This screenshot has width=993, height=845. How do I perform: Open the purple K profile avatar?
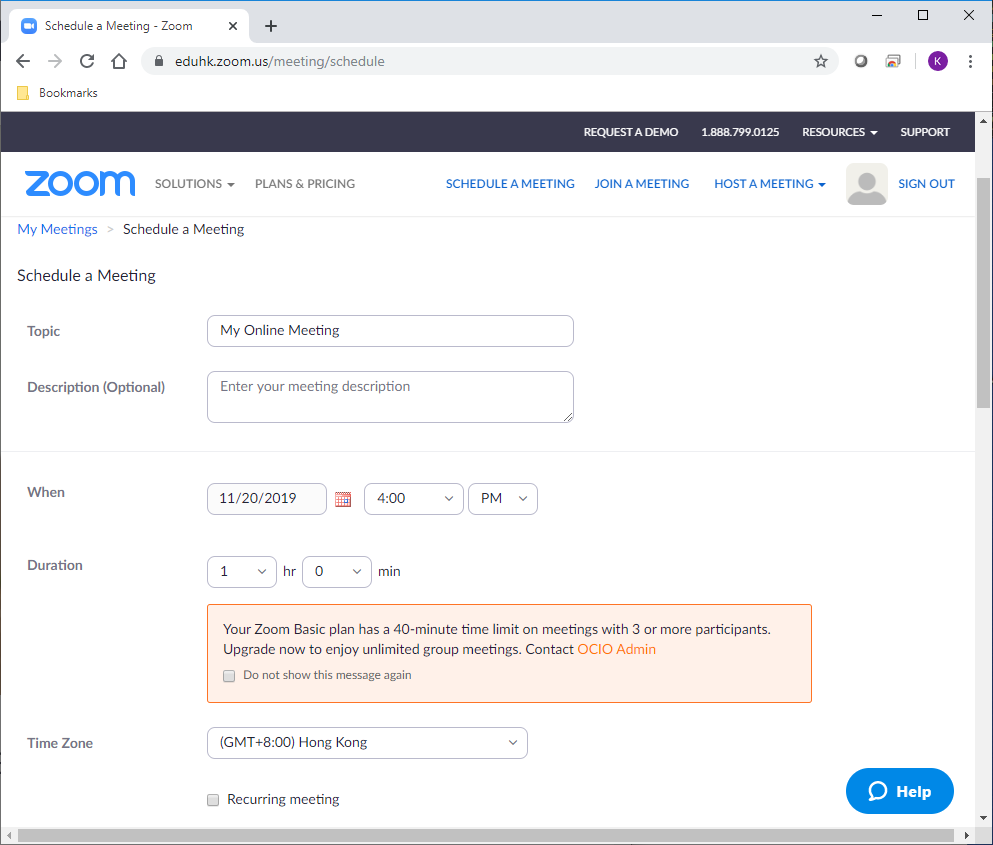tap(938, 61)
